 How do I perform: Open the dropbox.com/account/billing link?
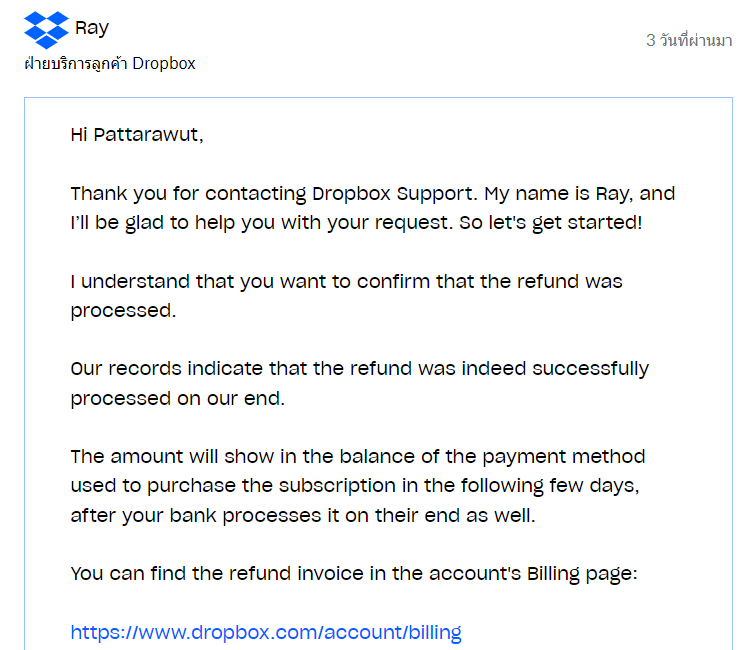(266, 632)
